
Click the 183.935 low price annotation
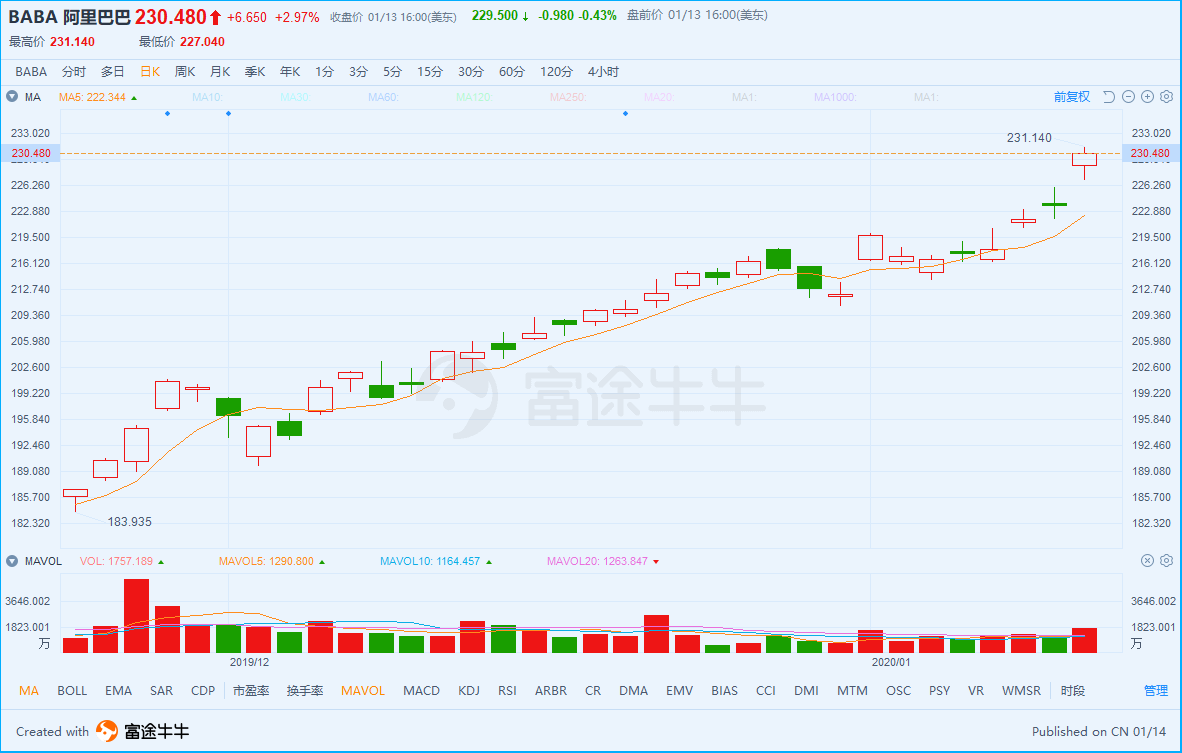(x=130, y=522)
